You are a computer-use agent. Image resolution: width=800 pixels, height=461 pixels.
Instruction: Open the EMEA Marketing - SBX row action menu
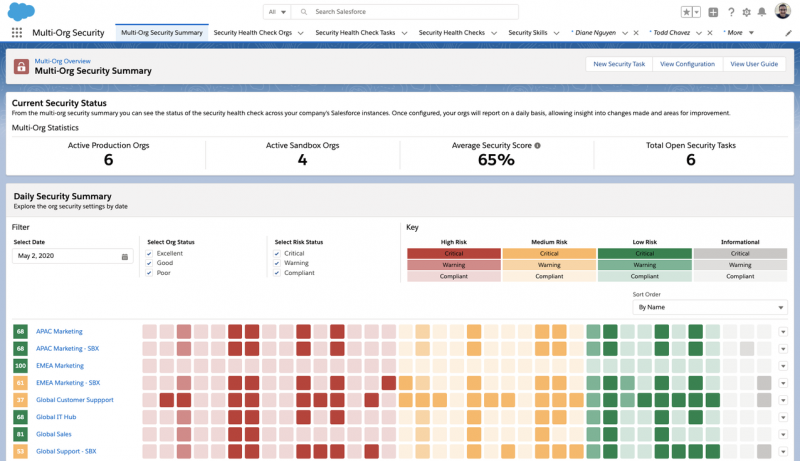(783, 383)
